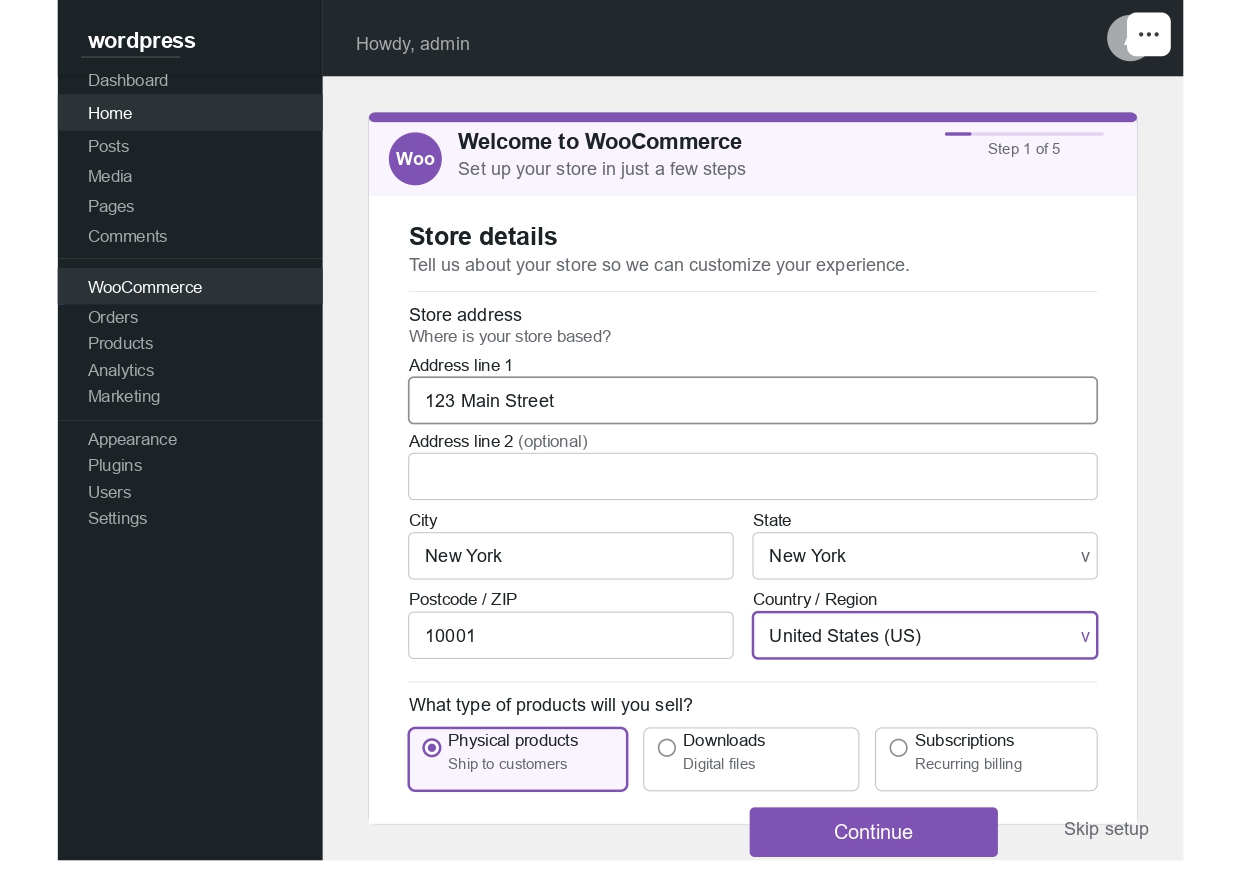Viewport: 1240px width, 875px height.
Task: Click the wordpress site title
Action: tap(142, 41)
